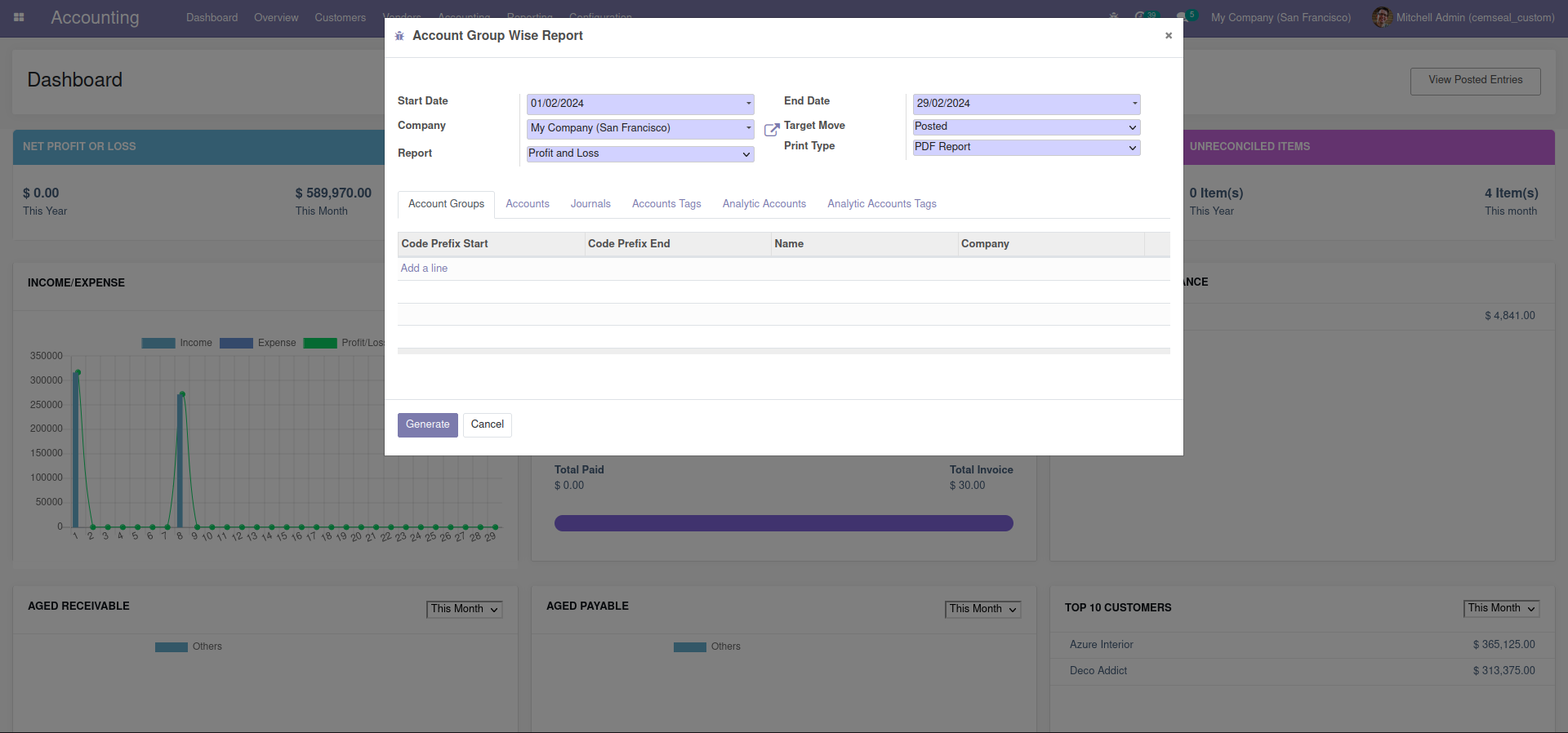Close the Account Group Wise Report dialog
Screen dimensions: 1568x733
click(1169, 35)
